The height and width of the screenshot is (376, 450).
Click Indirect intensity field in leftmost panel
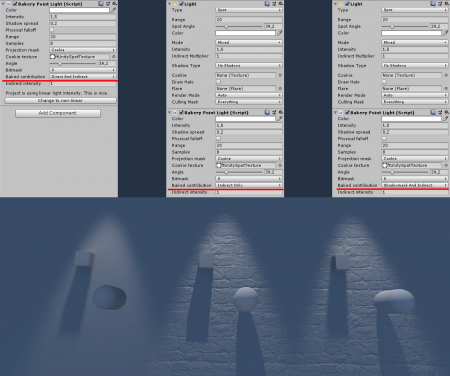coord(83,84)
